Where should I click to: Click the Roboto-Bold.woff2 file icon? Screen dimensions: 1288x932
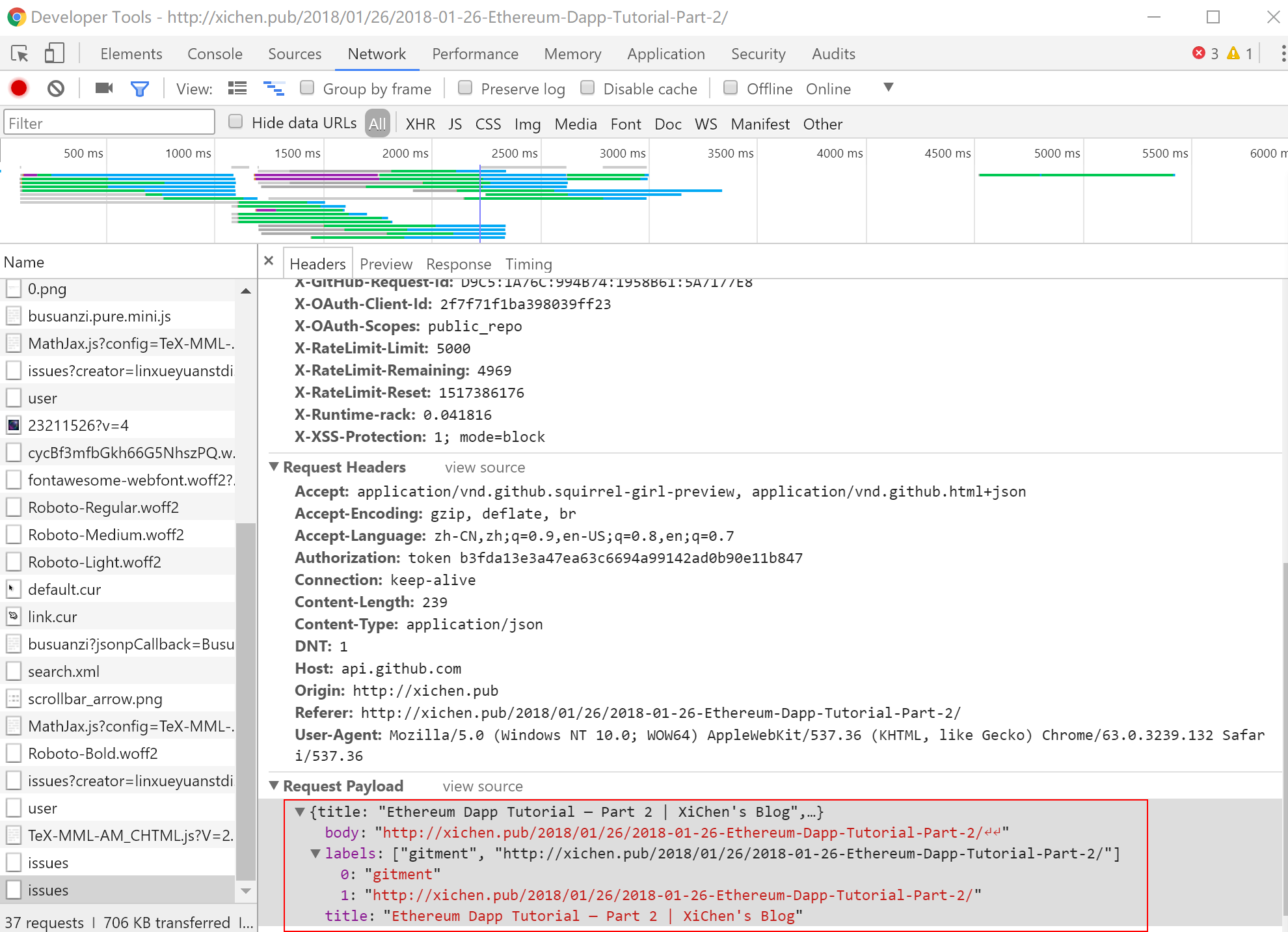13,754
